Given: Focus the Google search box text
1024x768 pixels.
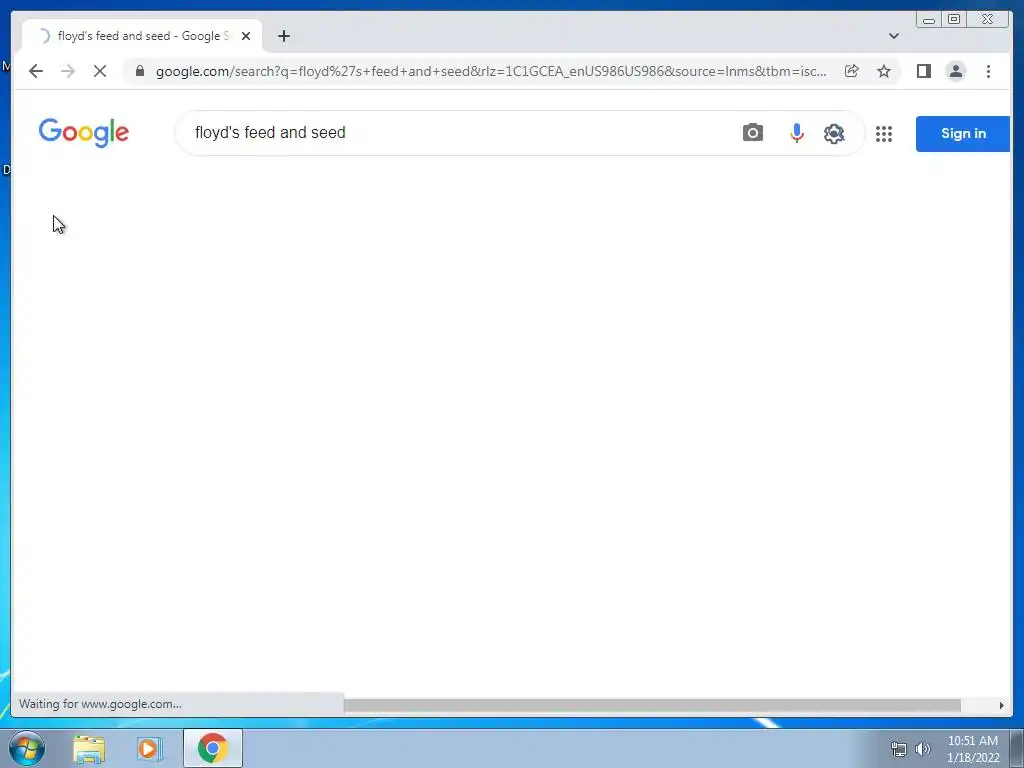Looking at the screenshot, I should tap(270, 133).
